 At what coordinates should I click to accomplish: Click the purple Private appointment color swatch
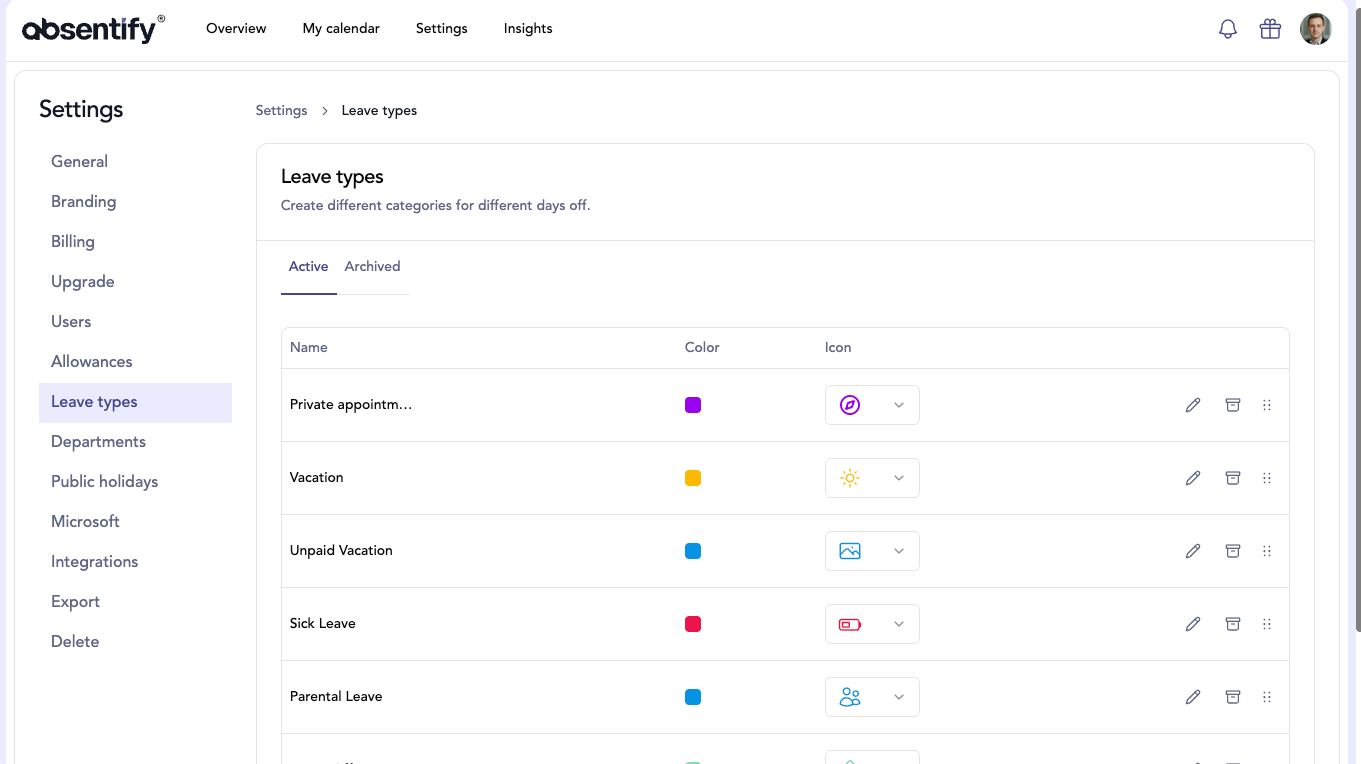(x=693, y=405)
